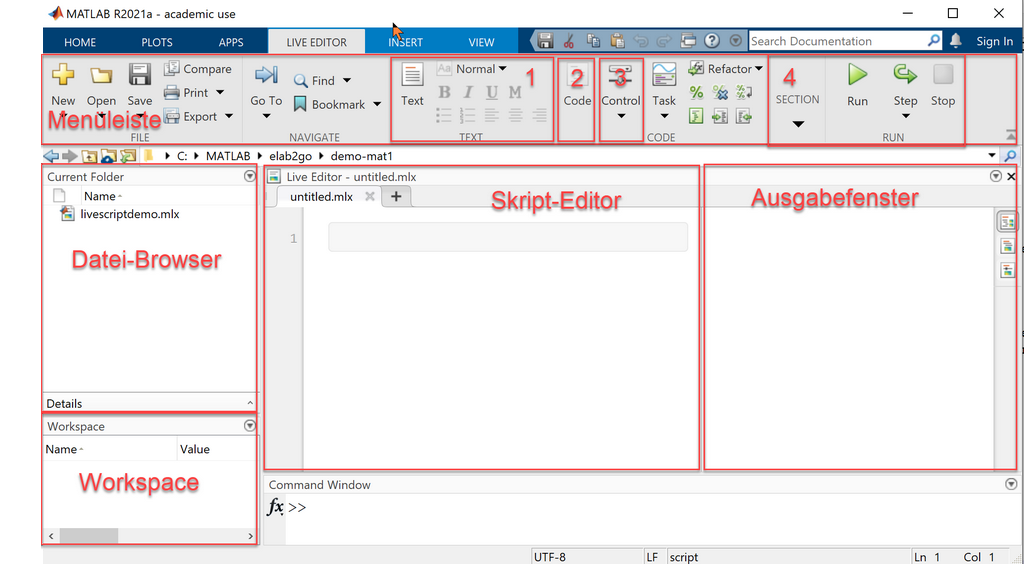Click the quick access Copy icon
Viewport: 1024px width, 564px height.
[593, 40]
